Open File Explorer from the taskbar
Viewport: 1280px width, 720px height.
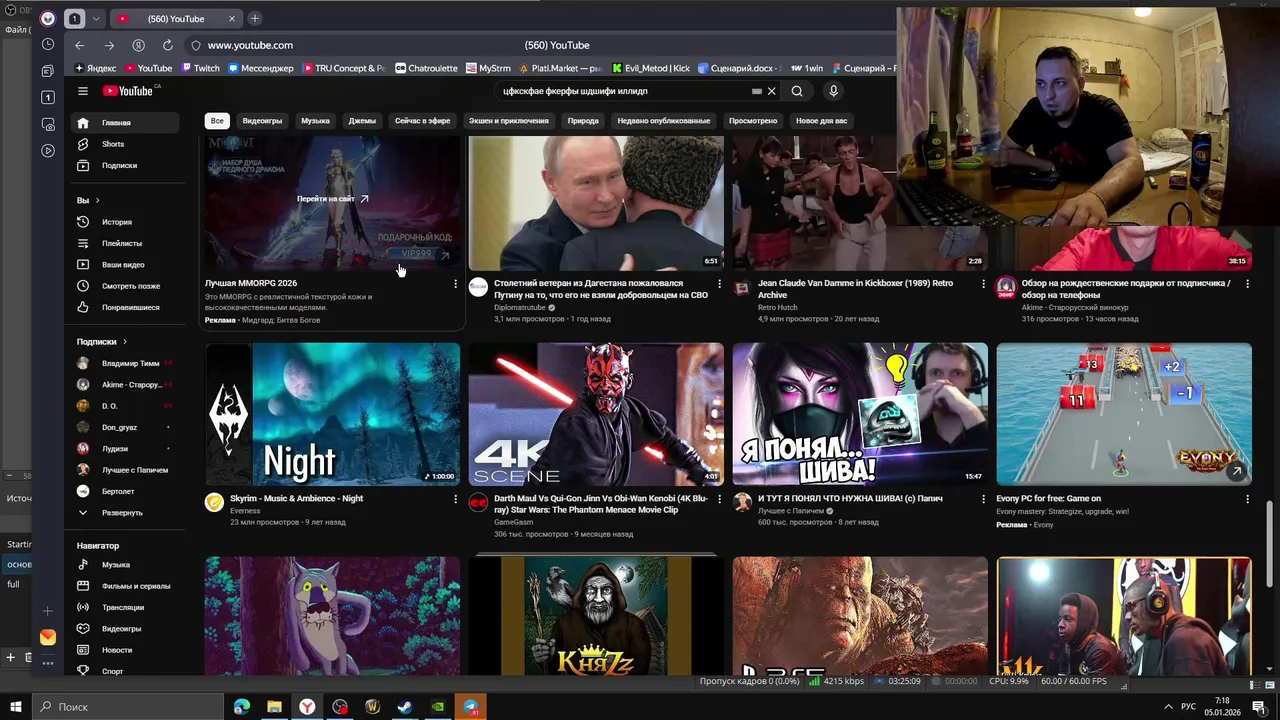tap(274, 707)
